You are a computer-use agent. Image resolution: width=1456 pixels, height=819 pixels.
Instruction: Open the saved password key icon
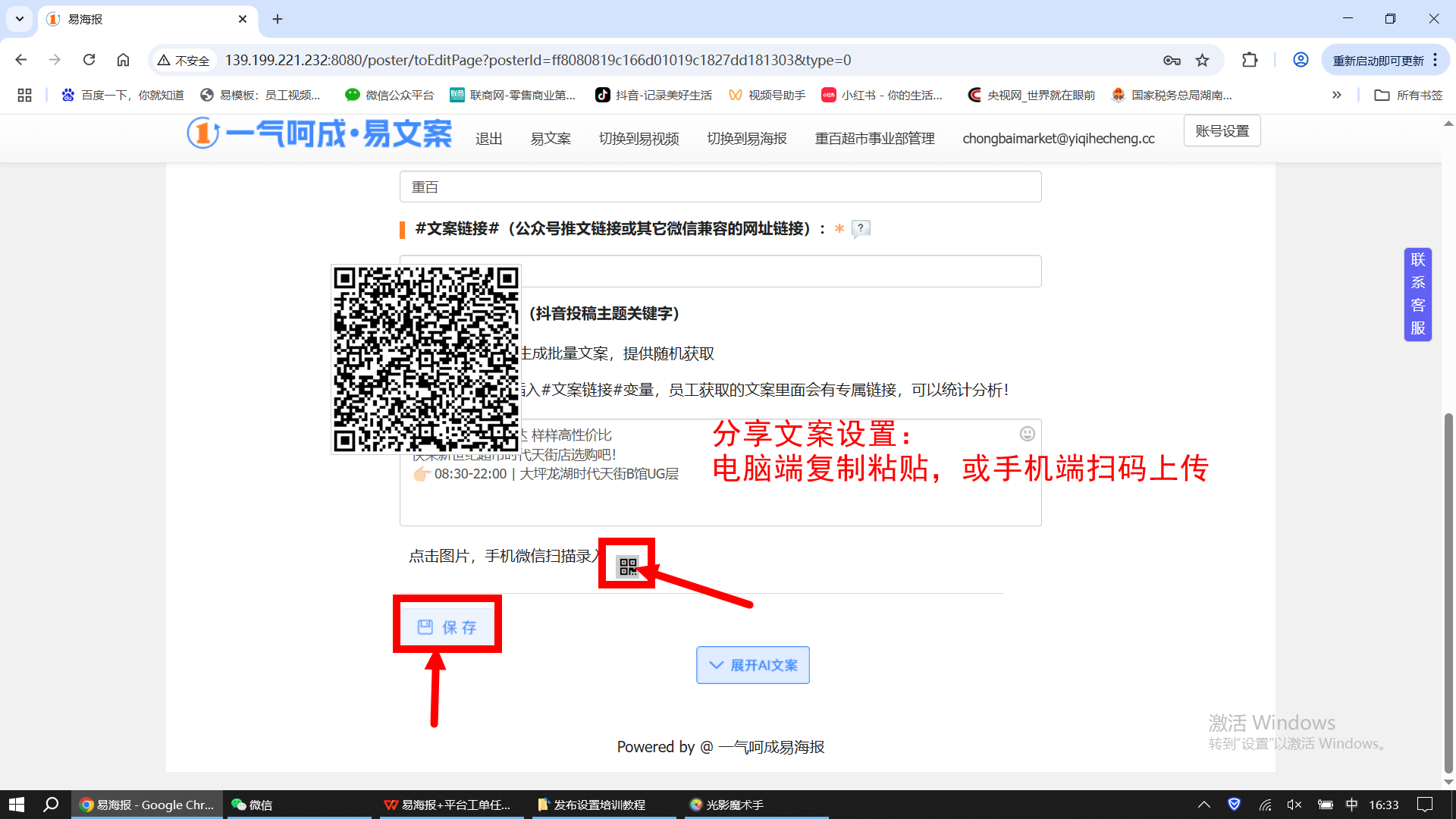click(1172, 60)
